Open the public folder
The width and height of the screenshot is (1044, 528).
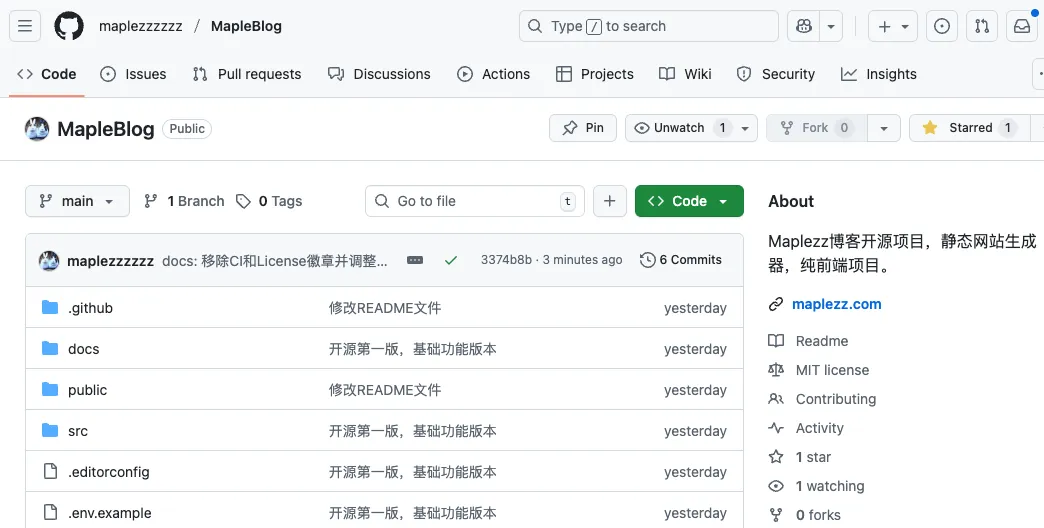[x=87, y=390]
